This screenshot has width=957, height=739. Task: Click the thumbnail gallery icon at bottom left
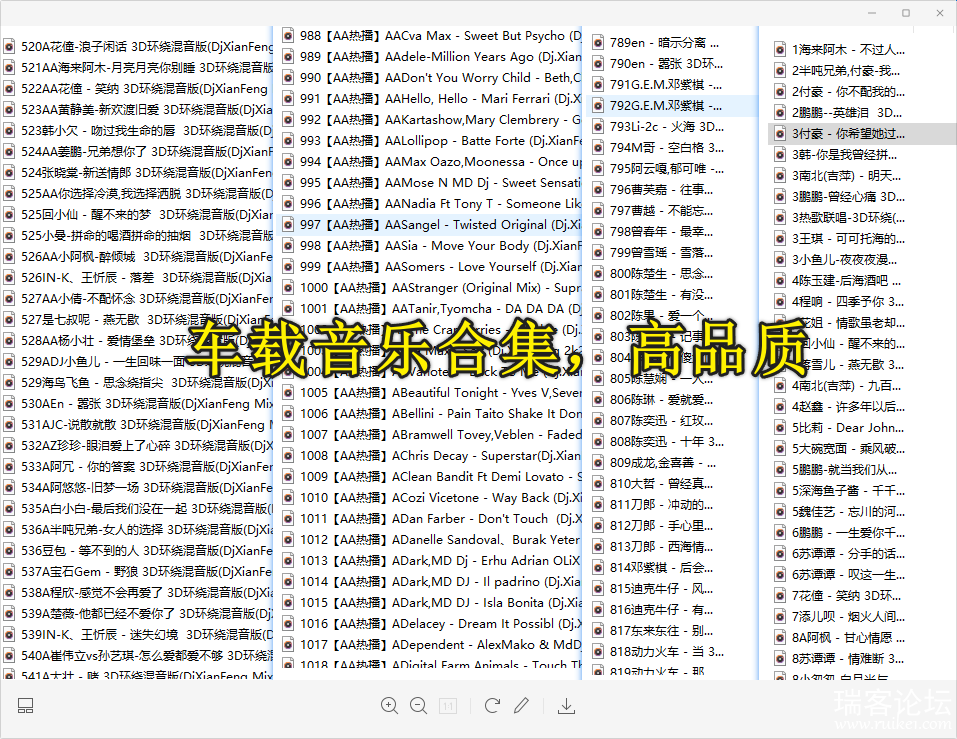pos(26,706)
